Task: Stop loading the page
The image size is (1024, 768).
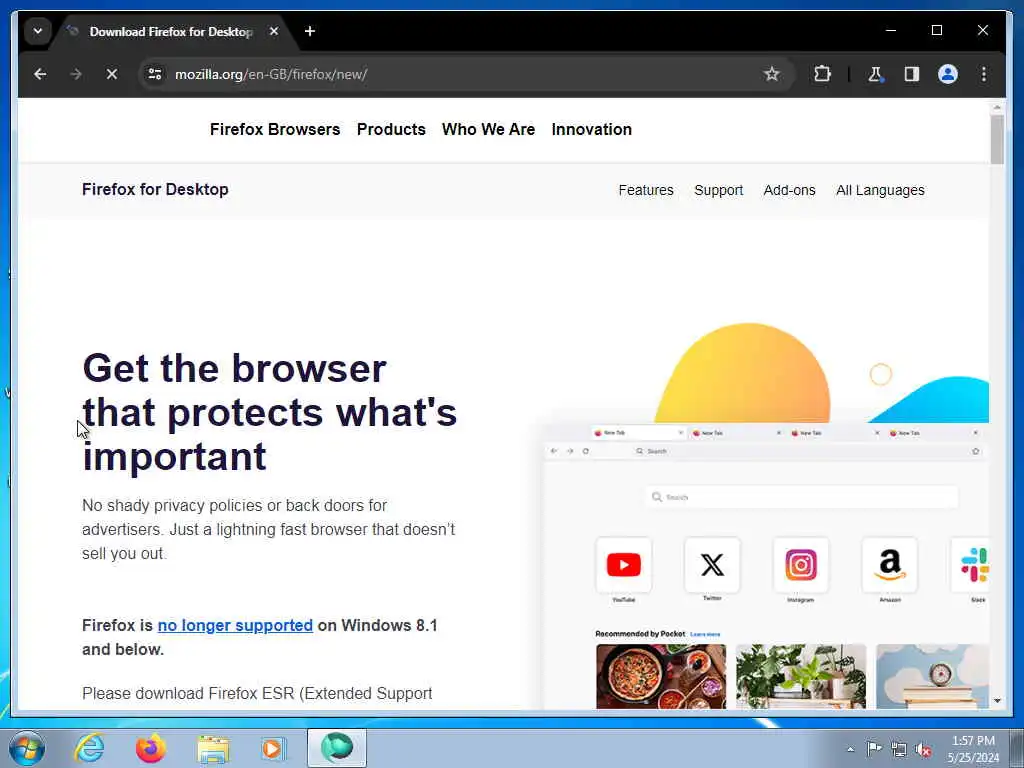Action: 112,74
